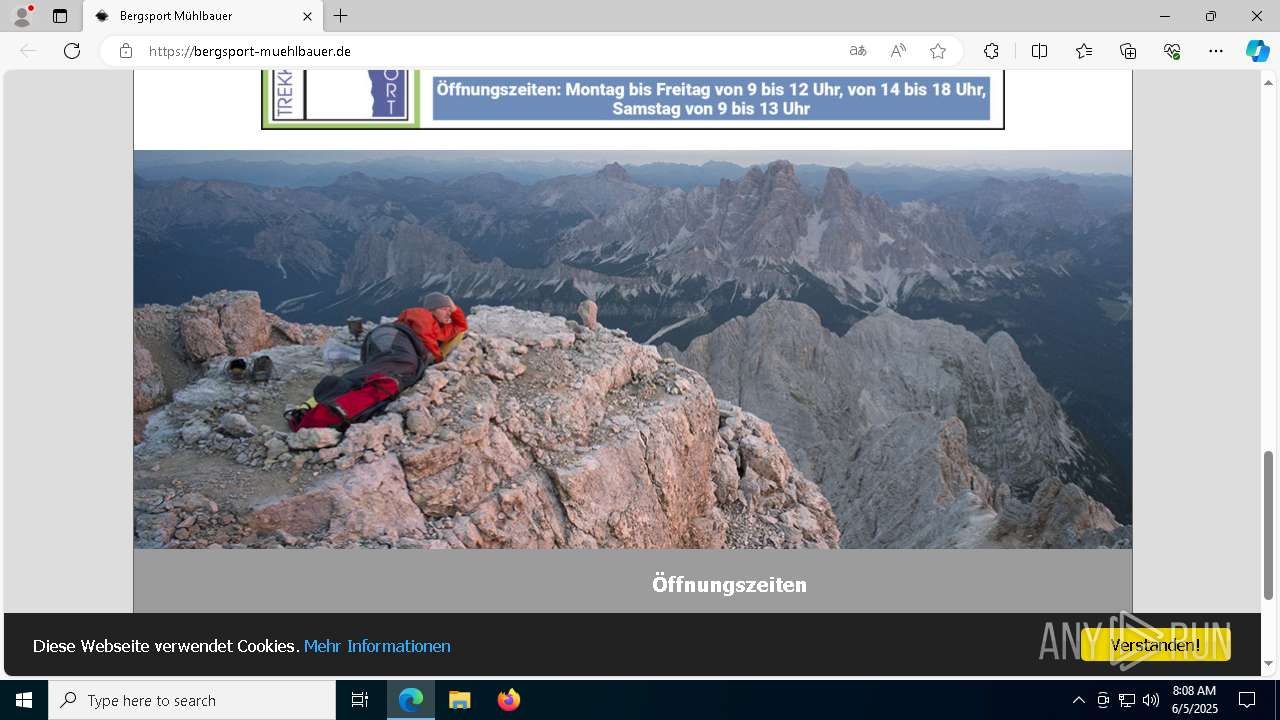The width and height of the screenshot is (1280, 720).
Task: Add this page to favorites star
Action: point(938,51)
